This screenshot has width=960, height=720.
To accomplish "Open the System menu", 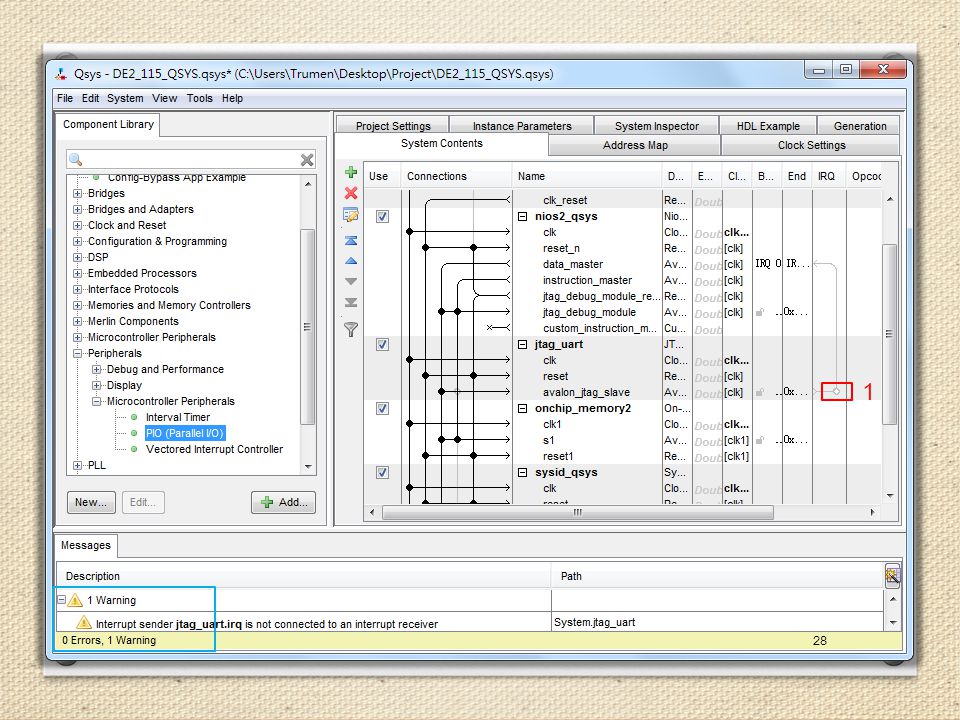I will (125, 98).
